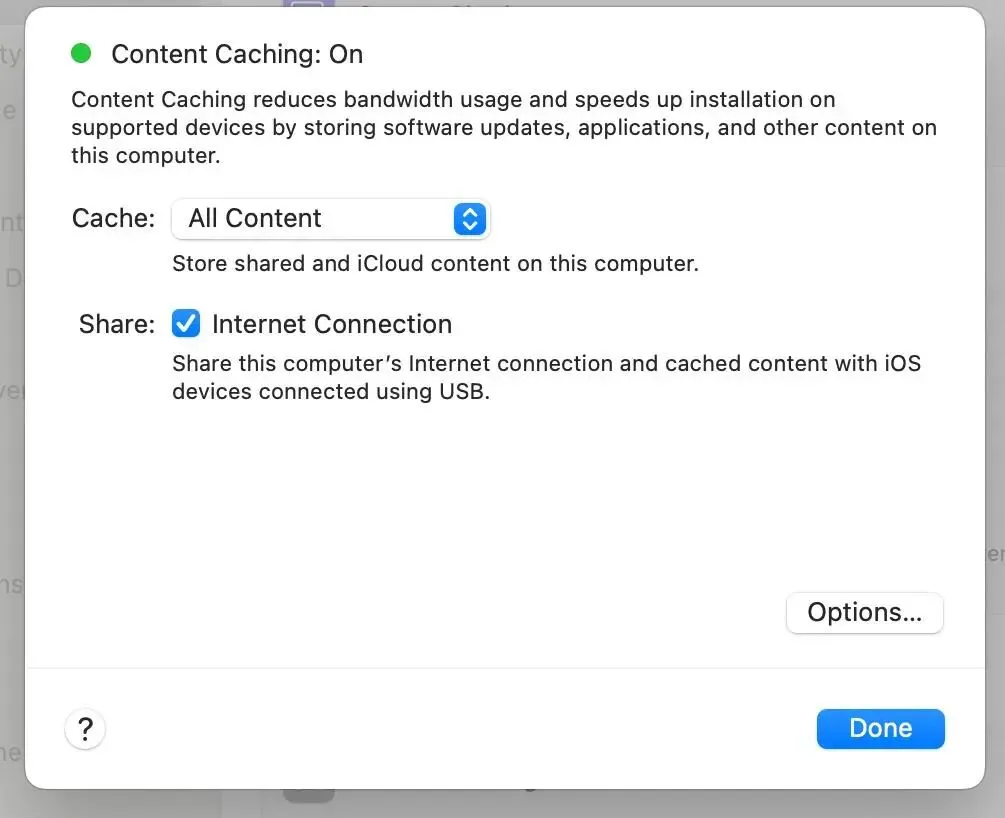Click the "Content Caching: On" heading
Screen dimensions: 1005x818
(x=237, y=54)
